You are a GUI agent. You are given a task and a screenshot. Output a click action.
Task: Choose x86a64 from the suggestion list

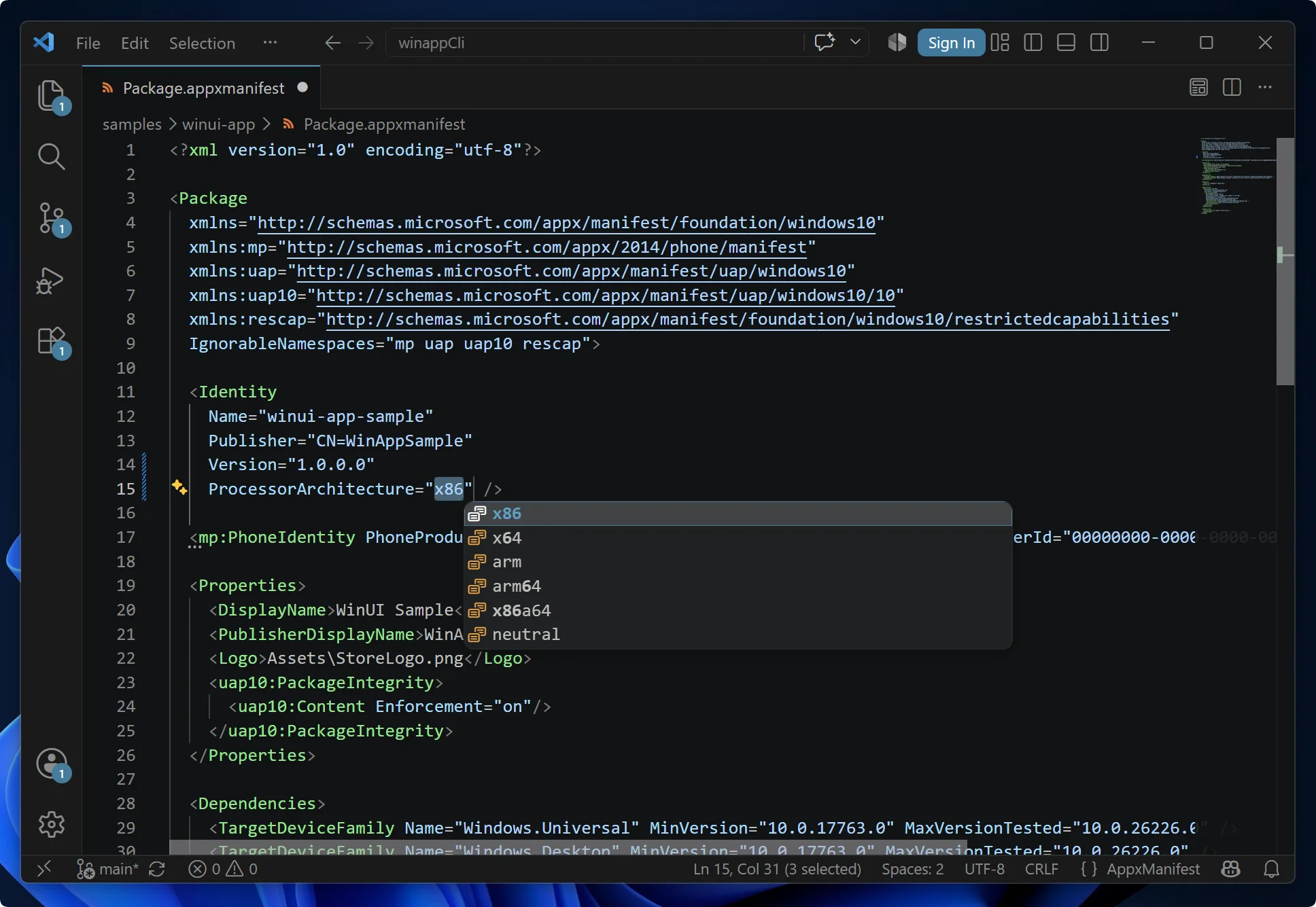738,611
